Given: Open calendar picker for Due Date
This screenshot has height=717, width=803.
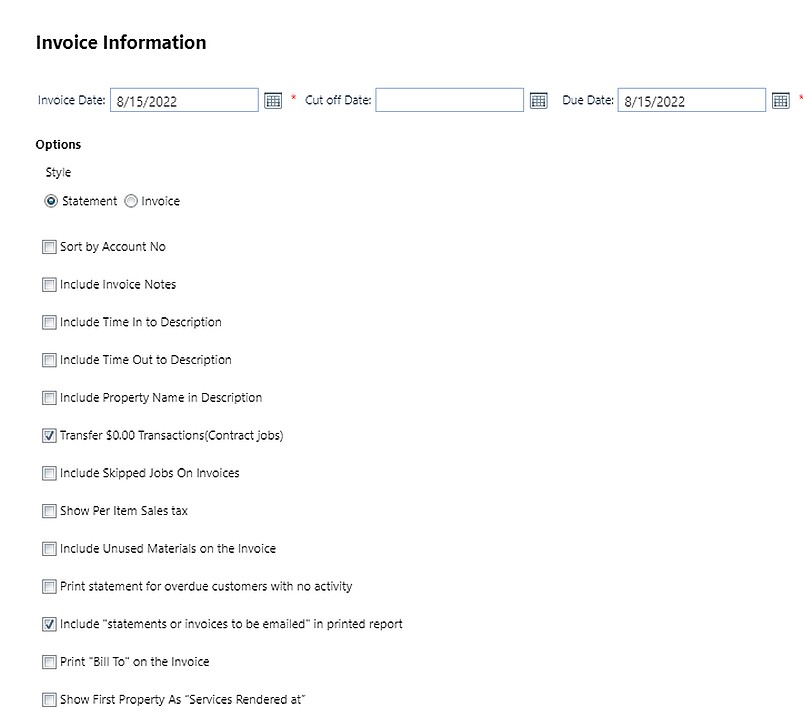Looking at the screenshot, I should (x=780, y=100).
